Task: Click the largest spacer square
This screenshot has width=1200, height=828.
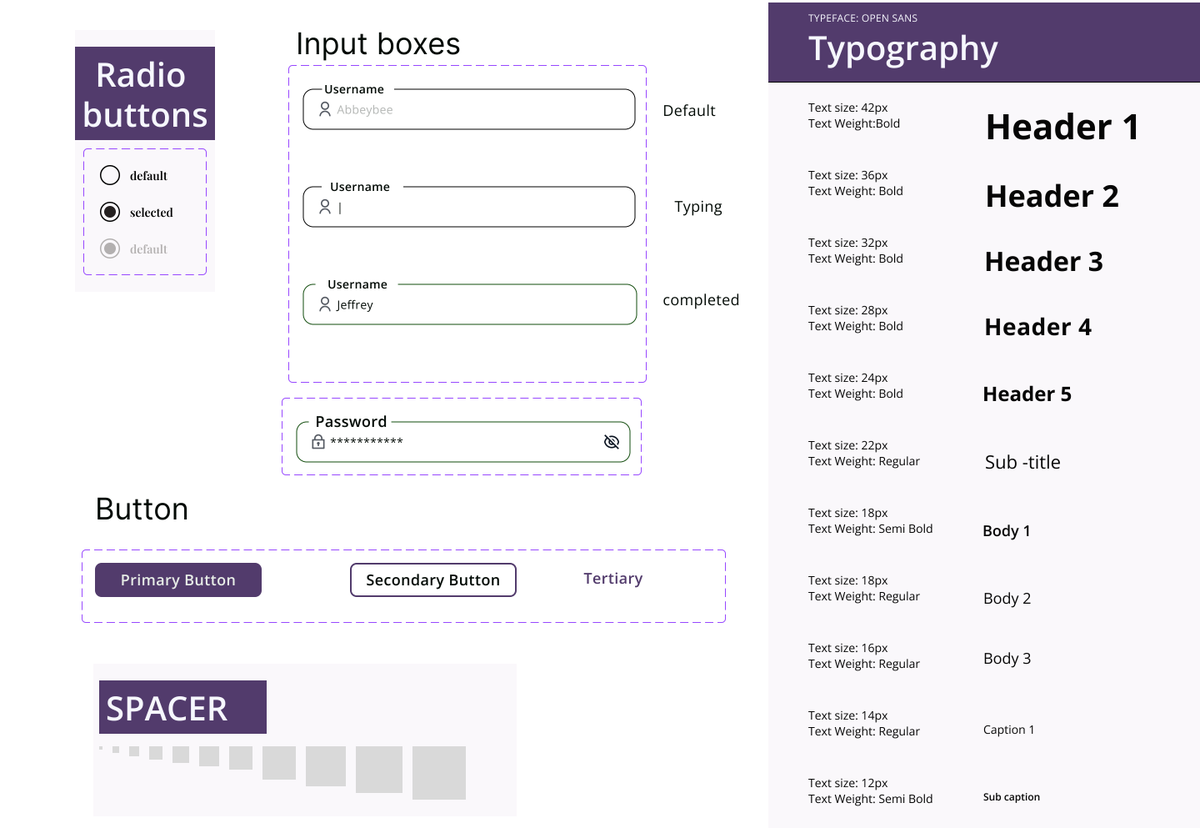Action: point(439,773)
